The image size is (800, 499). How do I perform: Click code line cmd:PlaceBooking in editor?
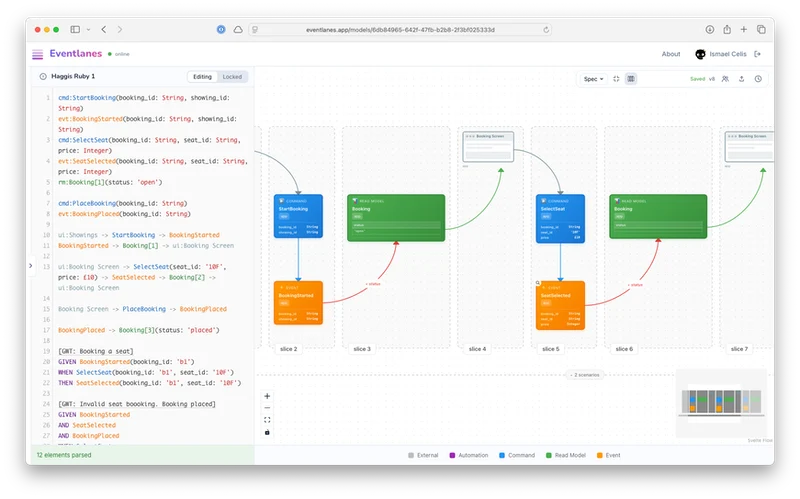(122, 204)
